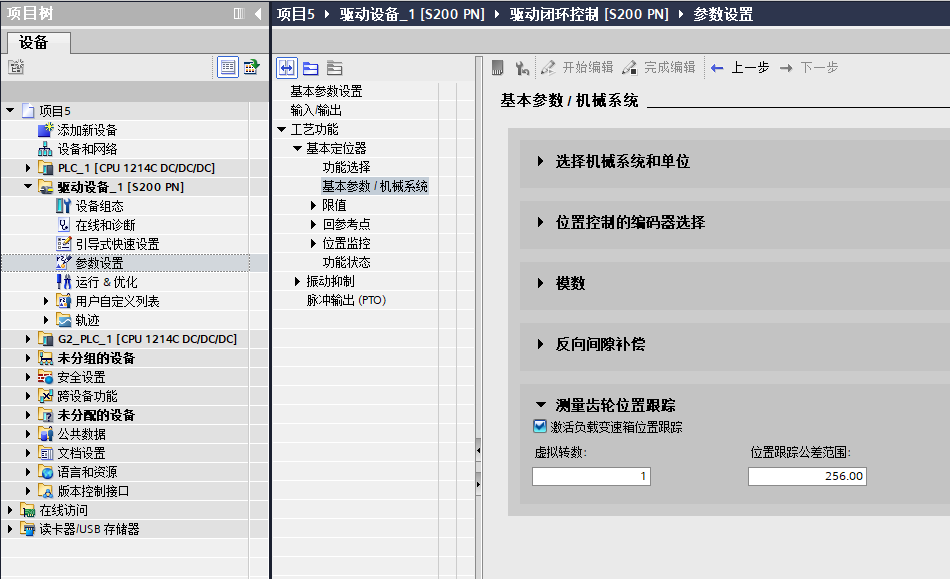This screenshot has width=950, height=579.
Task: Collapse the 项目树 panel with arrow icon
Action: pos(258,14)
